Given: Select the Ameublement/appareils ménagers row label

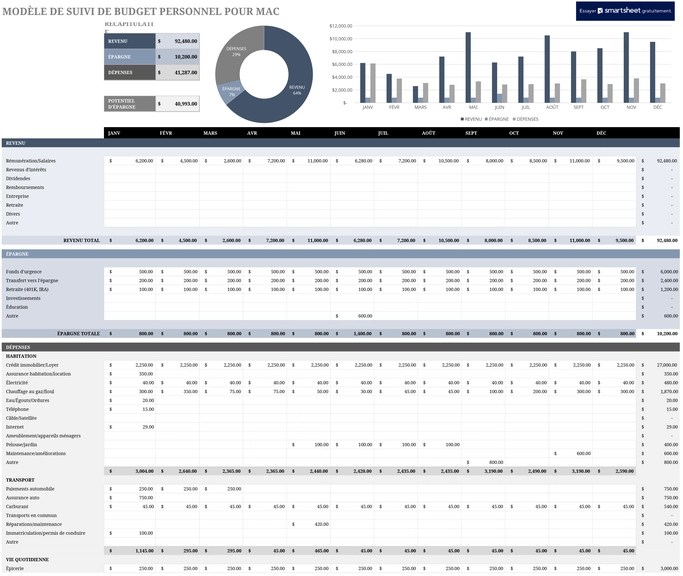Looking at the screenshot, I should point(43,436).
